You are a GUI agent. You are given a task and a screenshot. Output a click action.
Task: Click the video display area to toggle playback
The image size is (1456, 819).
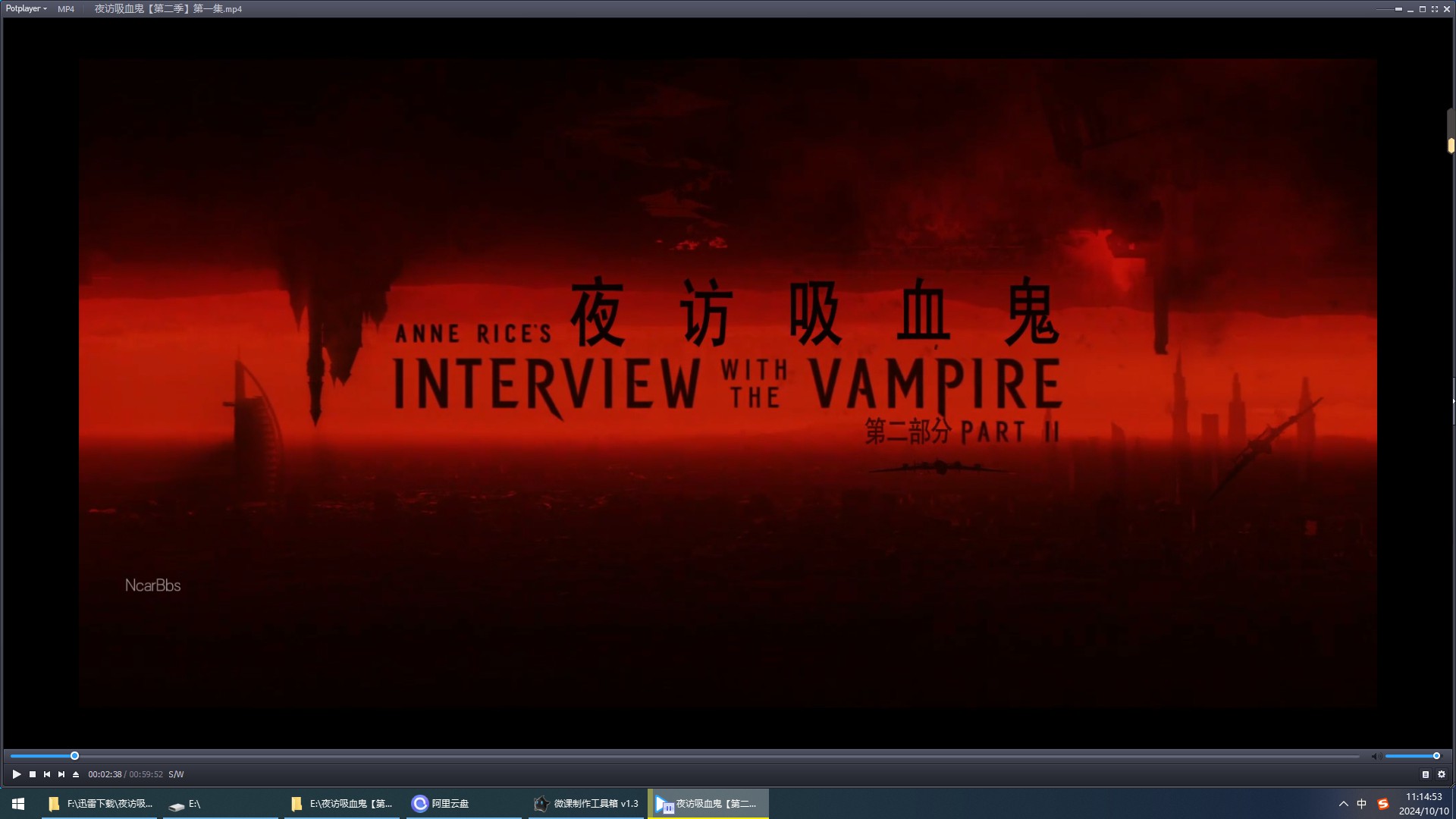[x=728, y=384]
